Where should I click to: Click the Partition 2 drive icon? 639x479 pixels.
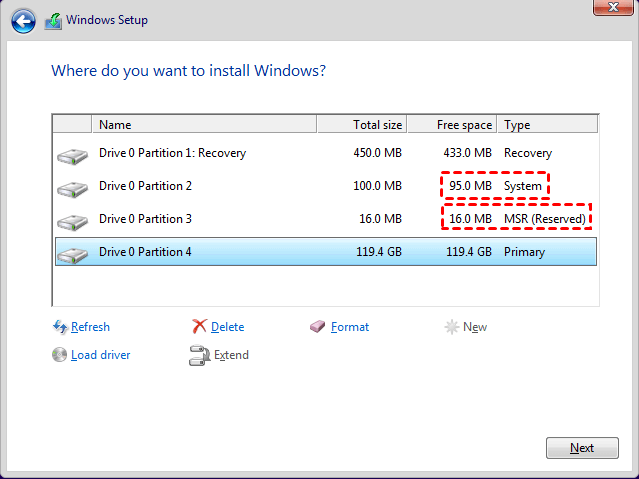click(73, 188)
